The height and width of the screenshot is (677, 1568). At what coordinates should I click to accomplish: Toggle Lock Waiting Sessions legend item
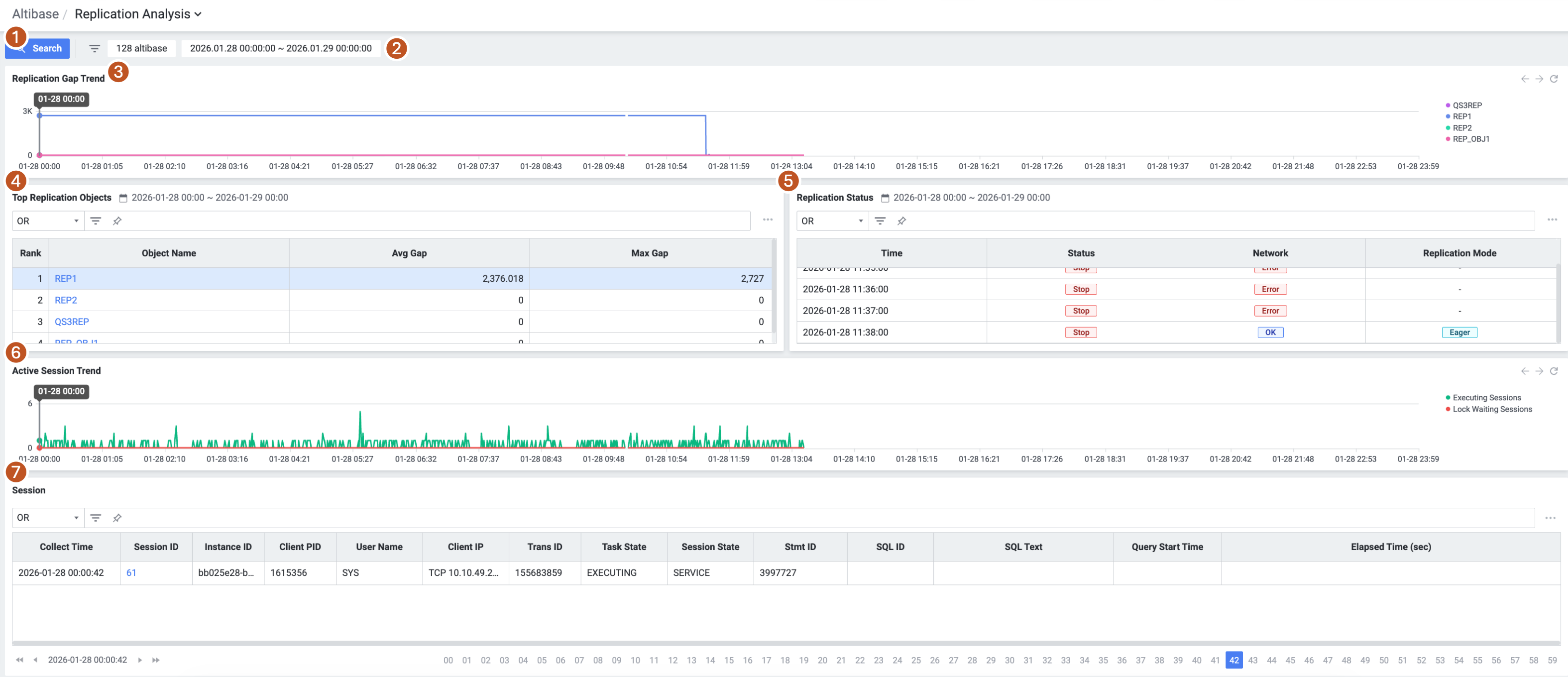[x=1491, y=410]
